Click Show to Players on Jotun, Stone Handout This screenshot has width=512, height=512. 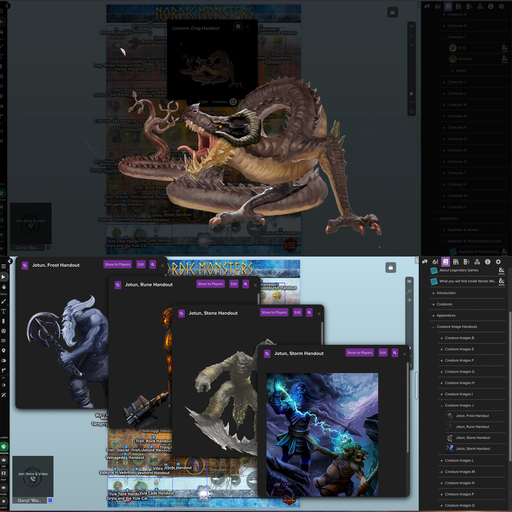274,313
